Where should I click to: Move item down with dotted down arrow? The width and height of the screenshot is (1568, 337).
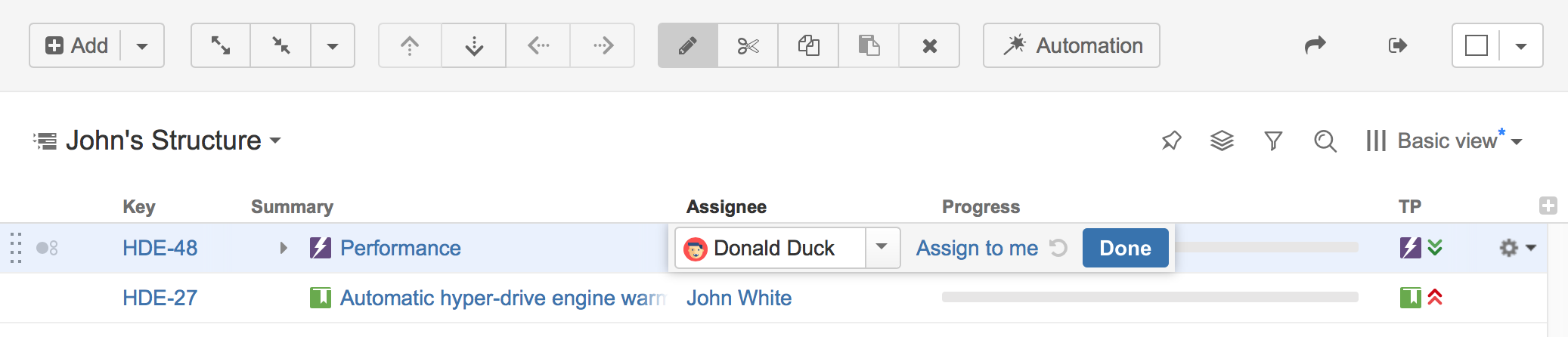[x=474, y=45]
